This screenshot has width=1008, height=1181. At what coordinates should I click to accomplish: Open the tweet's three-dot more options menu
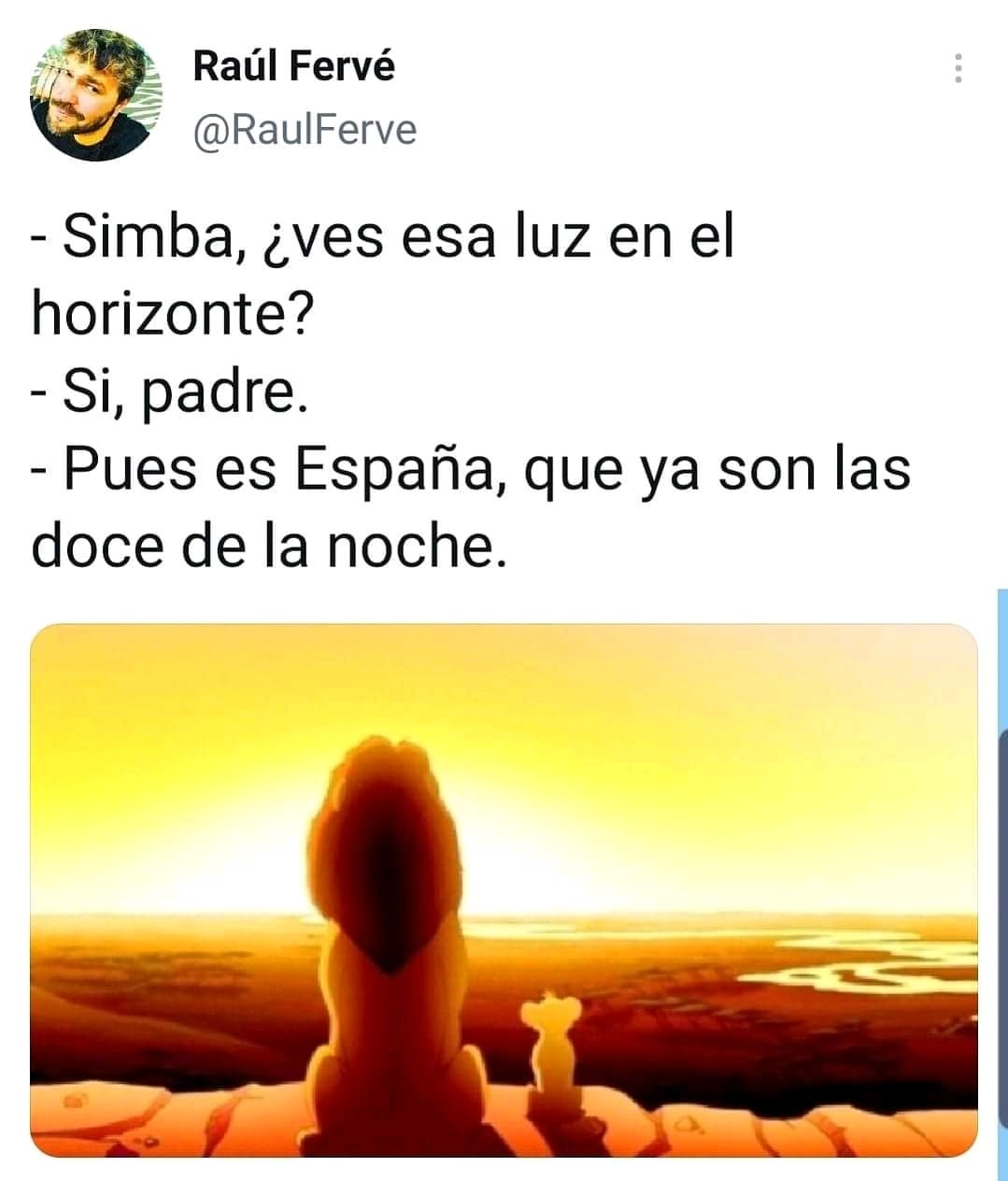(958, 69)
